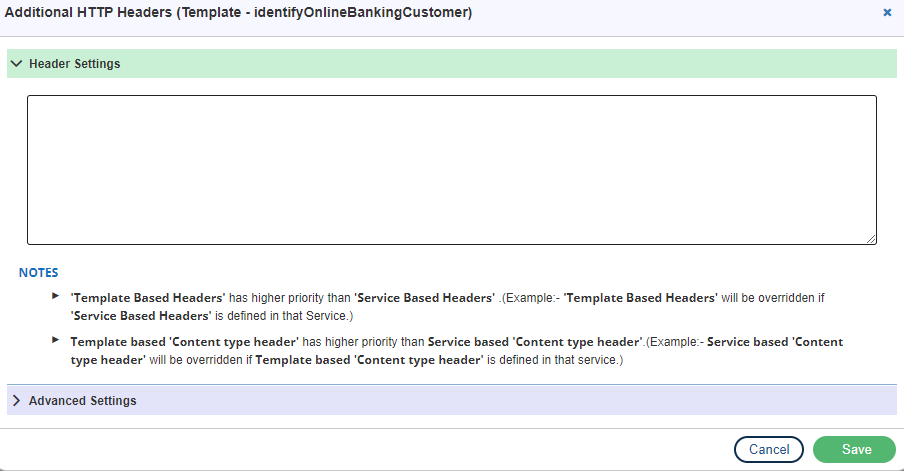Screen dimensions: 904x471
Task: Collapse the Header Settings section
Action: (x=451, y=63)
